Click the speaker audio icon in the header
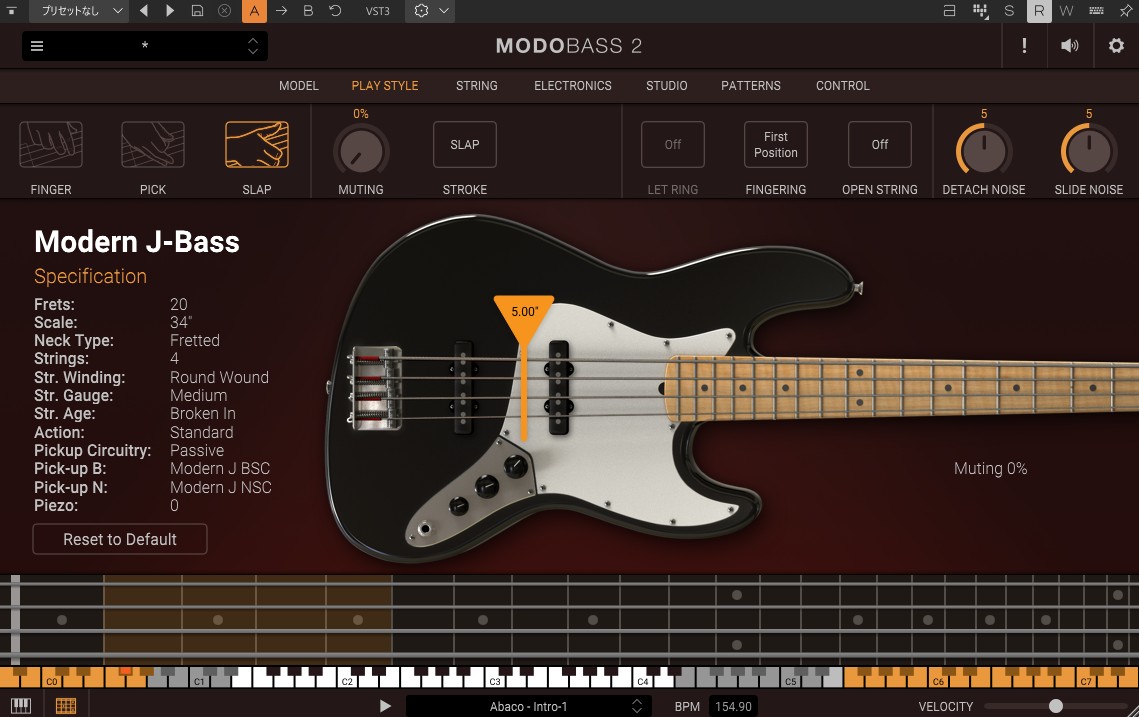 coord(1069,46)
